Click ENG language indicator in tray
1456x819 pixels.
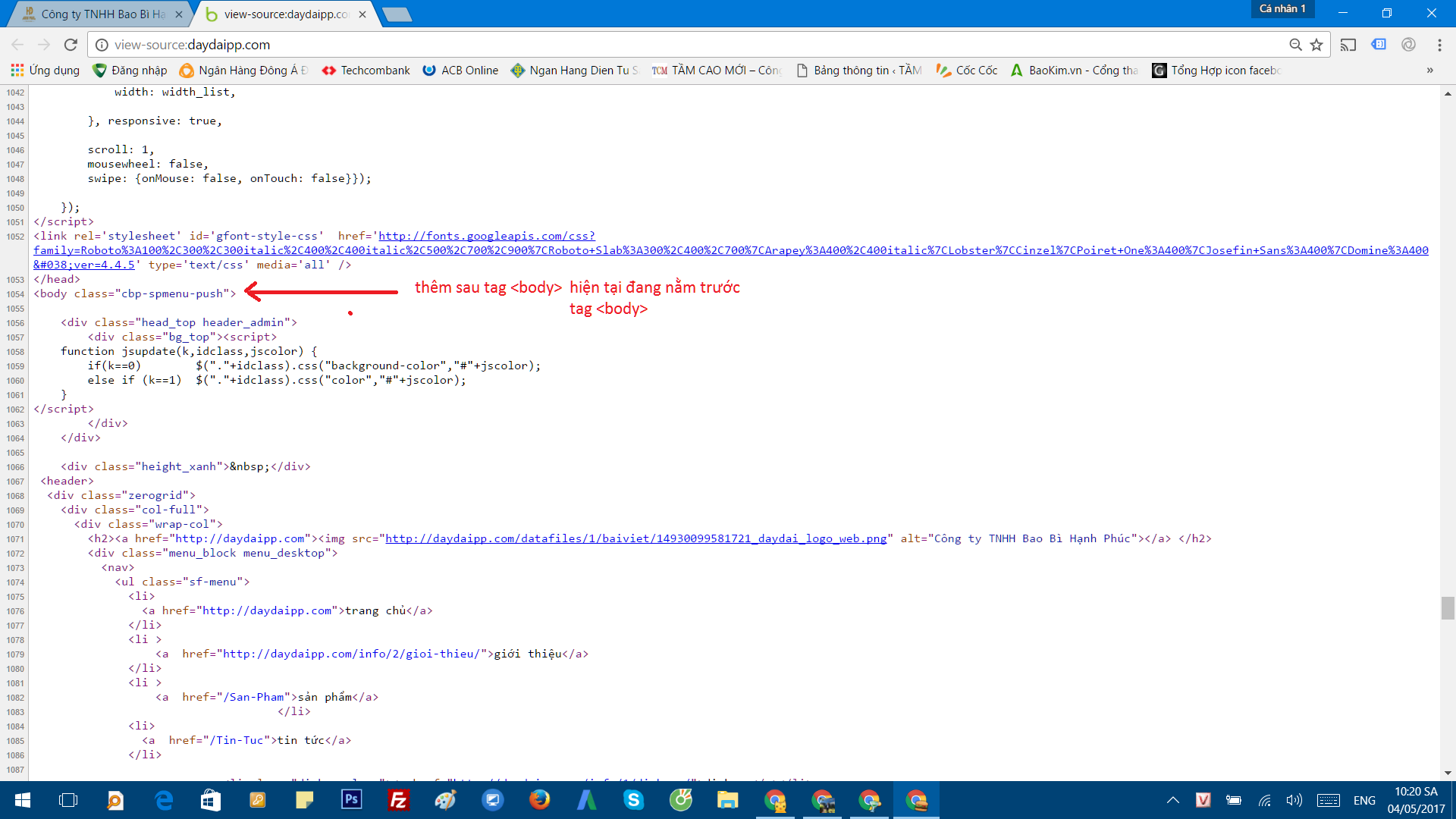[1363, 800]
